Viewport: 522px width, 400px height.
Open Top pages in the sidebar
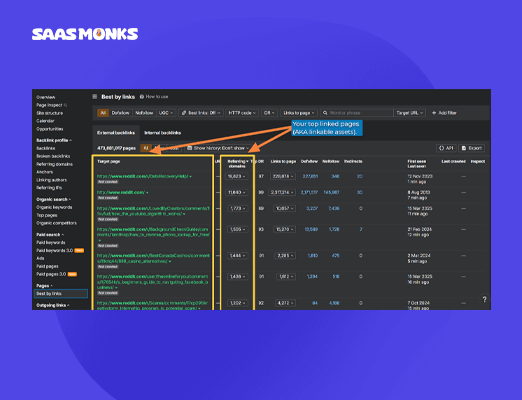point(47,215)
